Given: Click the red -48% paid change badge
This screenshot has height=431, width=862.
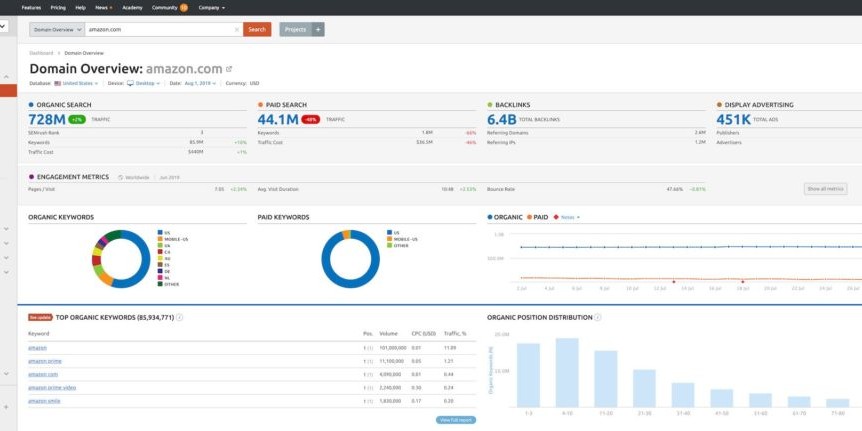Looking at the screenshot, I should point(311,119).
